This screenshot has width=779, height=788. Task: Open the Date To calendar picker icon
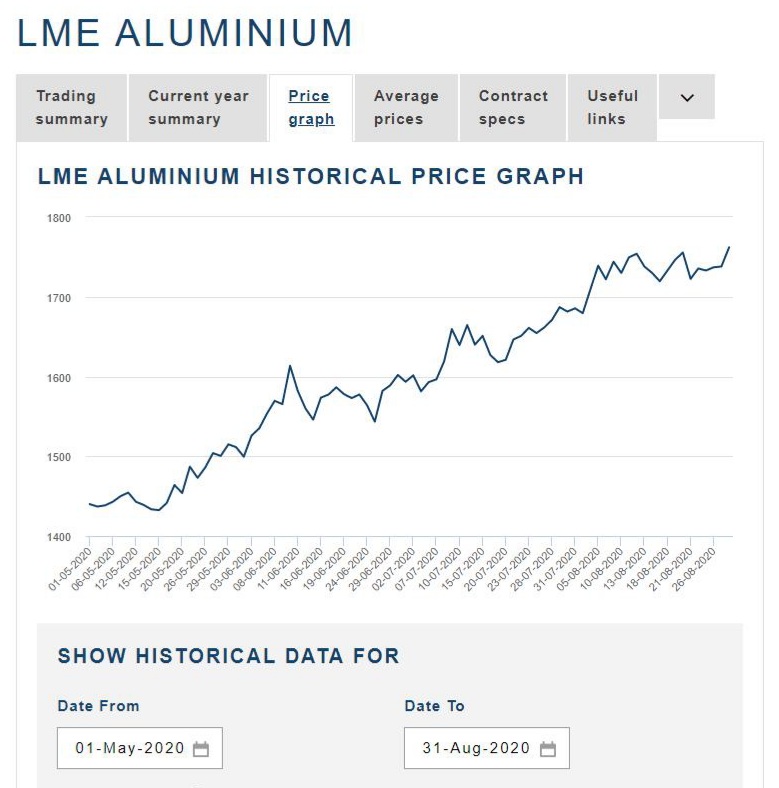point(547,749)
